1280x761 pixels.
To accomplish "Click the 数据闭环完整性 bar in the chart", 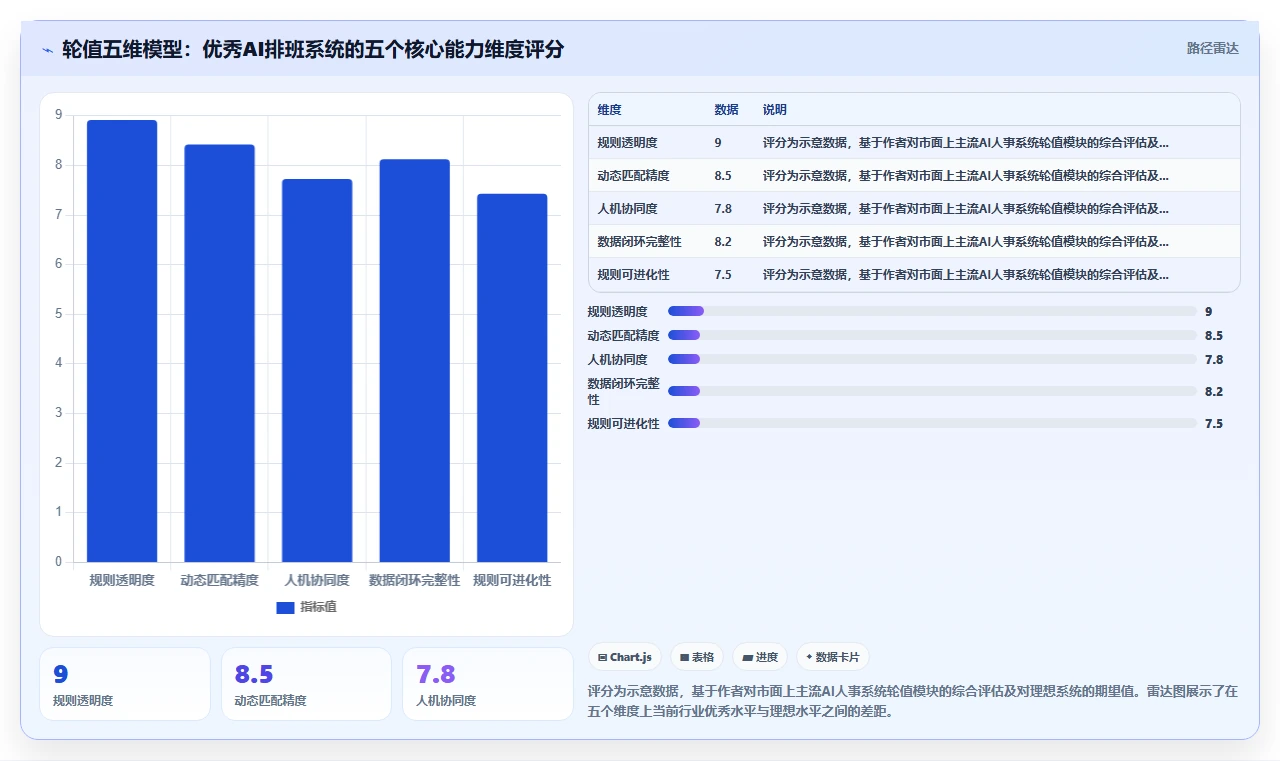I will coord(414,360).
